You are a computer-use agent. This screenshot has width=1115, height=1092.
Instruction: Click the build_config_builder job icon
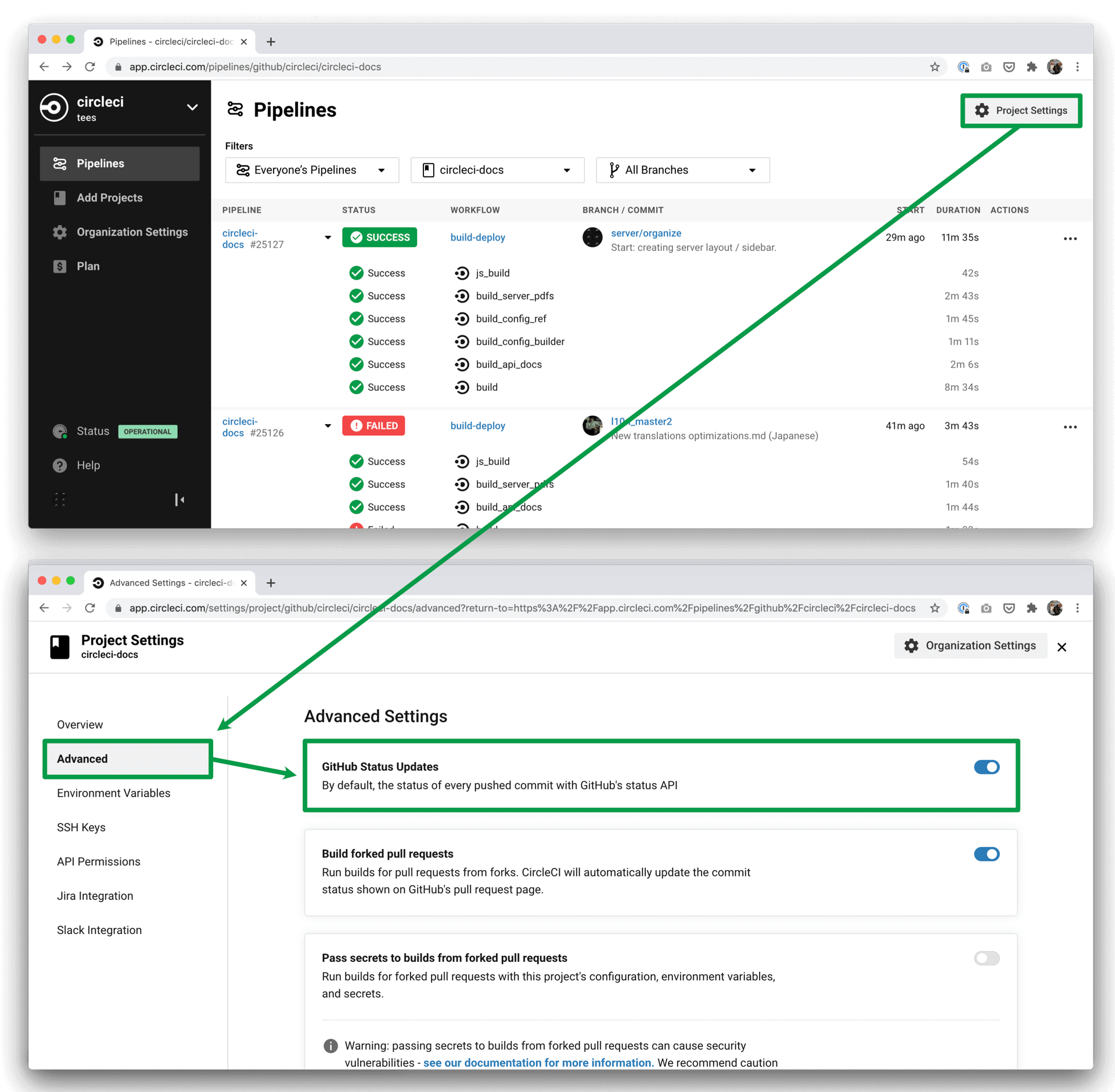coord(462,342)
